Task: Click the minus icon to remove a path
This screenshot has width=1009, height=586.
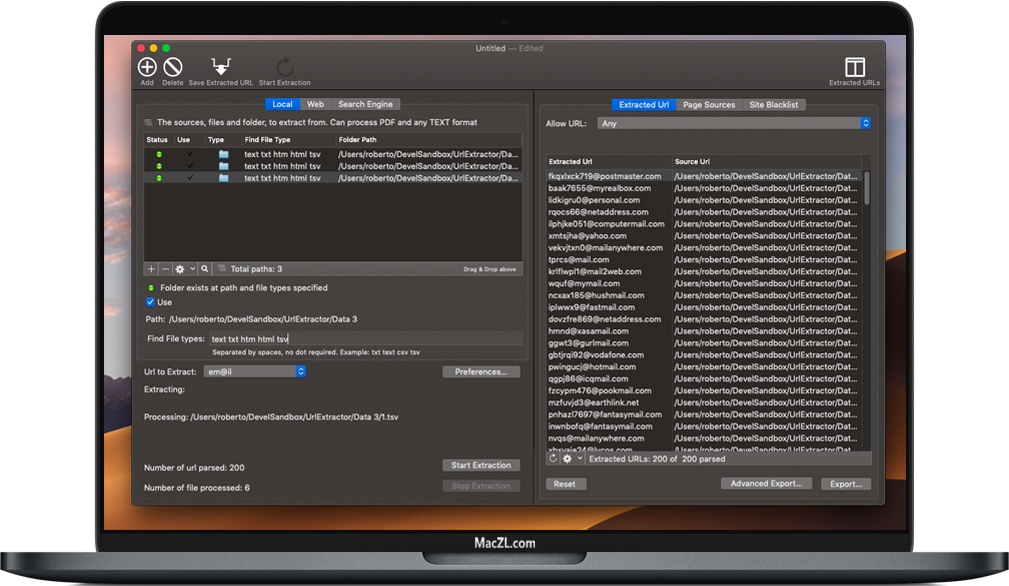Action: (164, 268)
